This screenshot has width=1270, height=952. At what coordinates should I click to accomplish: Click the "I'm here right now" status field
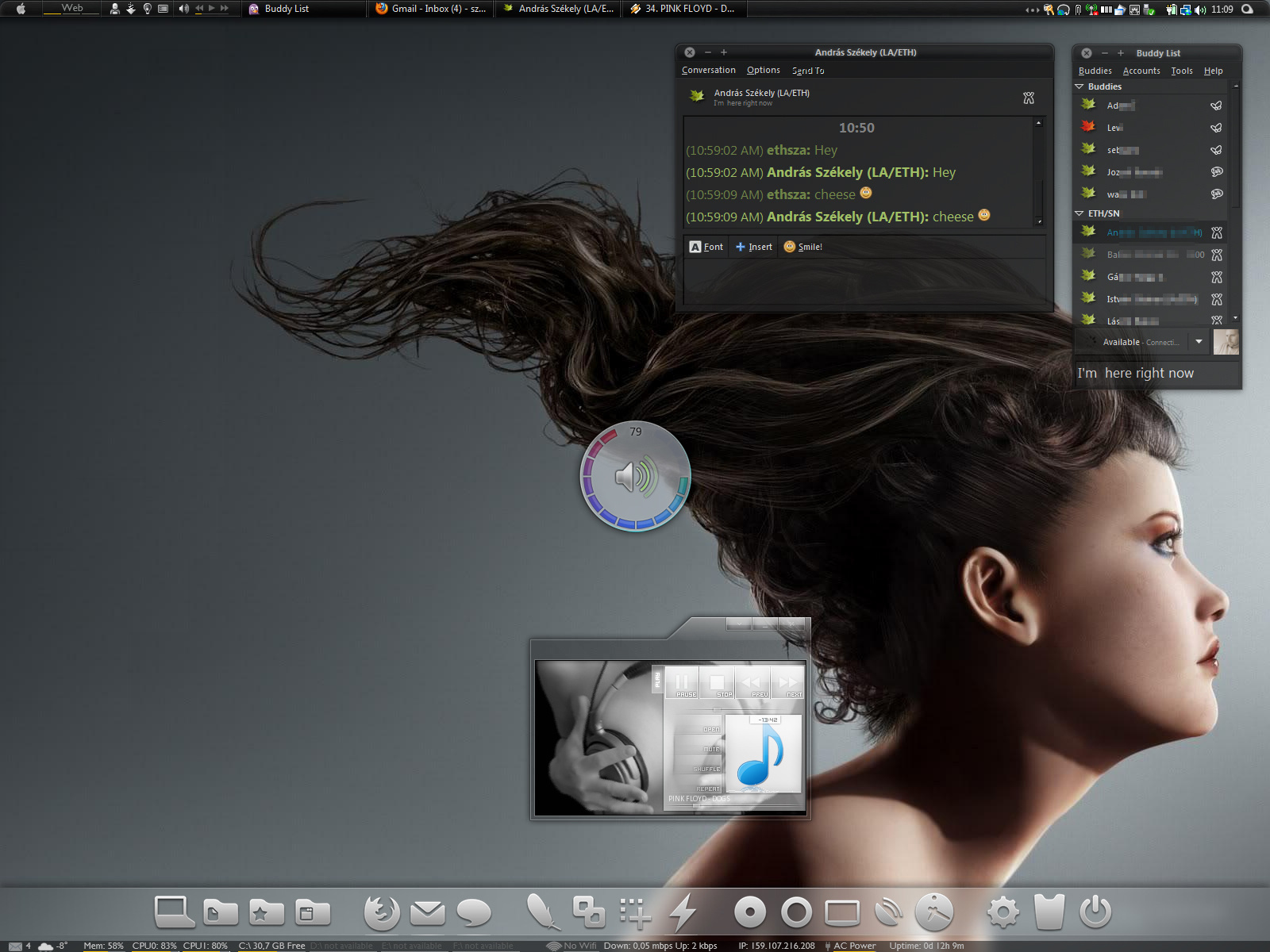[1157, 373]
